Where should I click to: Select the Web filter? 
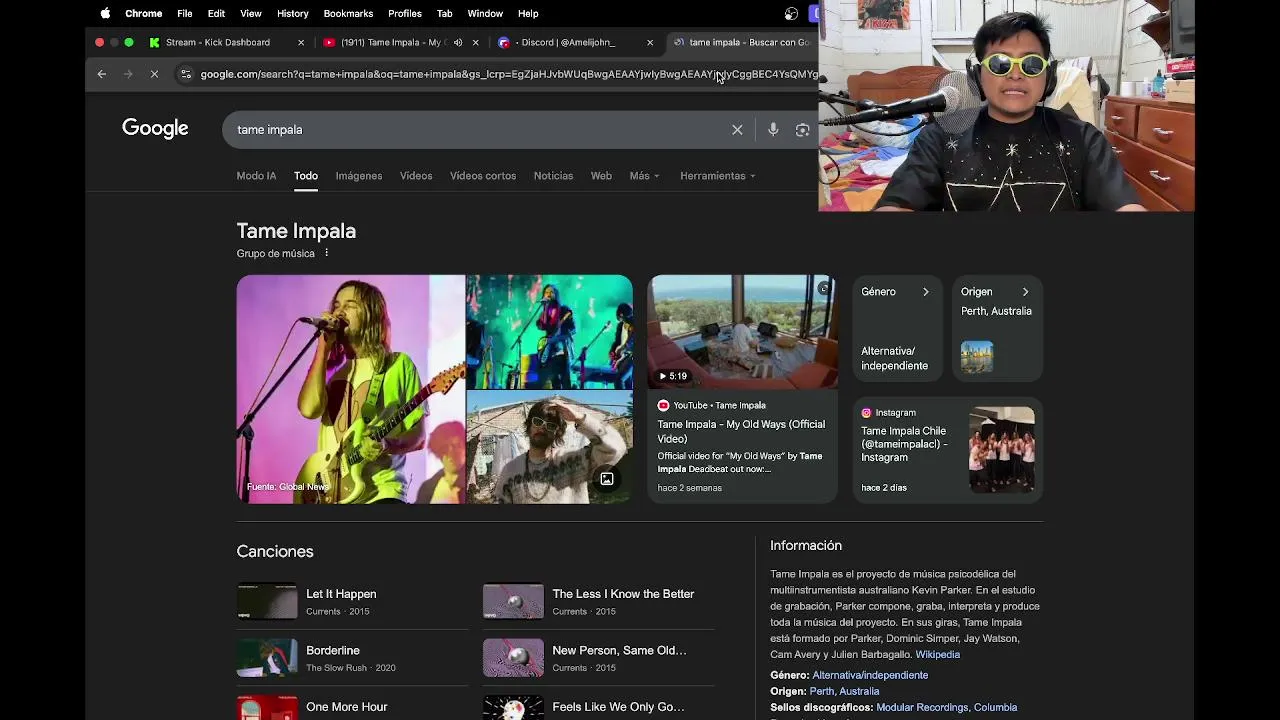click(x=601, y=176)
